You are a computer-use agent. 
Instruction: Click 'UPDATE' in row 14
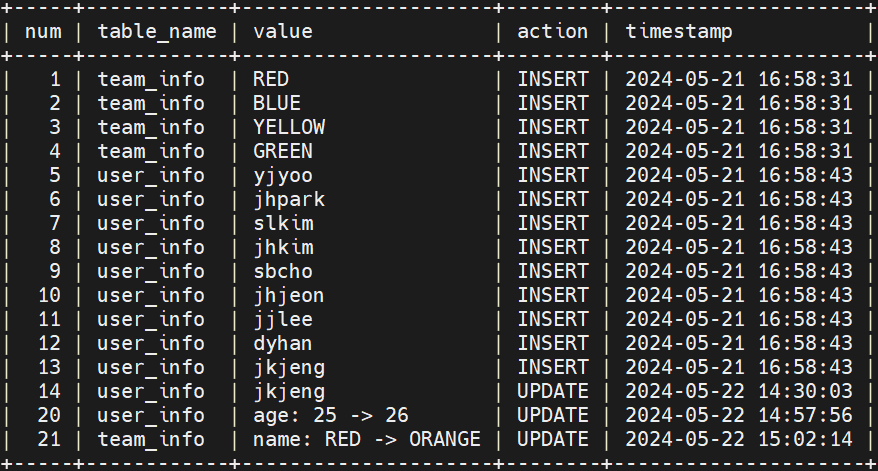click(553, 391)
